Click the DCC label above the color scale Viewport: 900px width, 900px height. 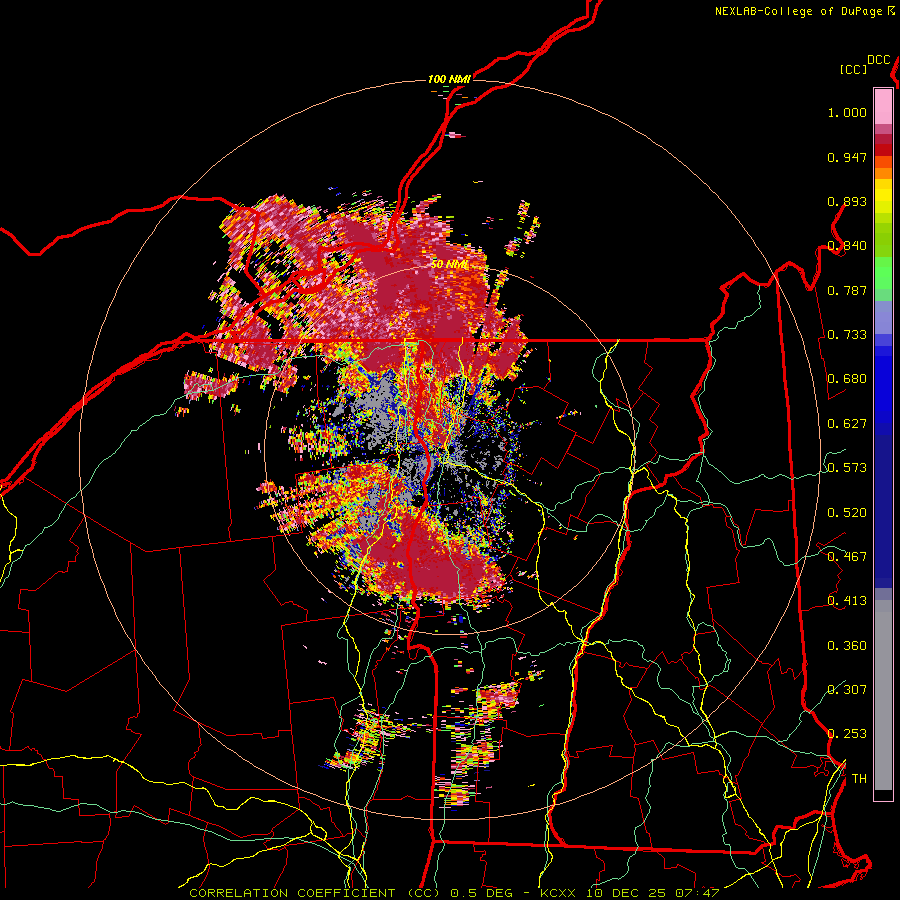click(x=879, y=60)
